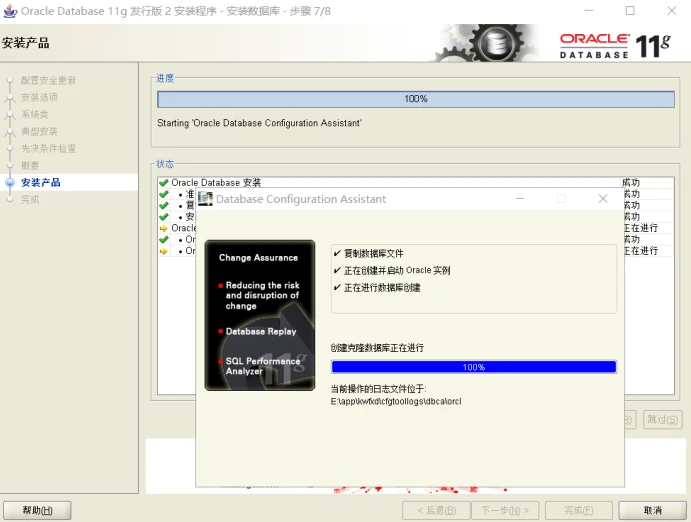
Task: Click the green check beside Oracle Database 安装
Action: point(163,183)
